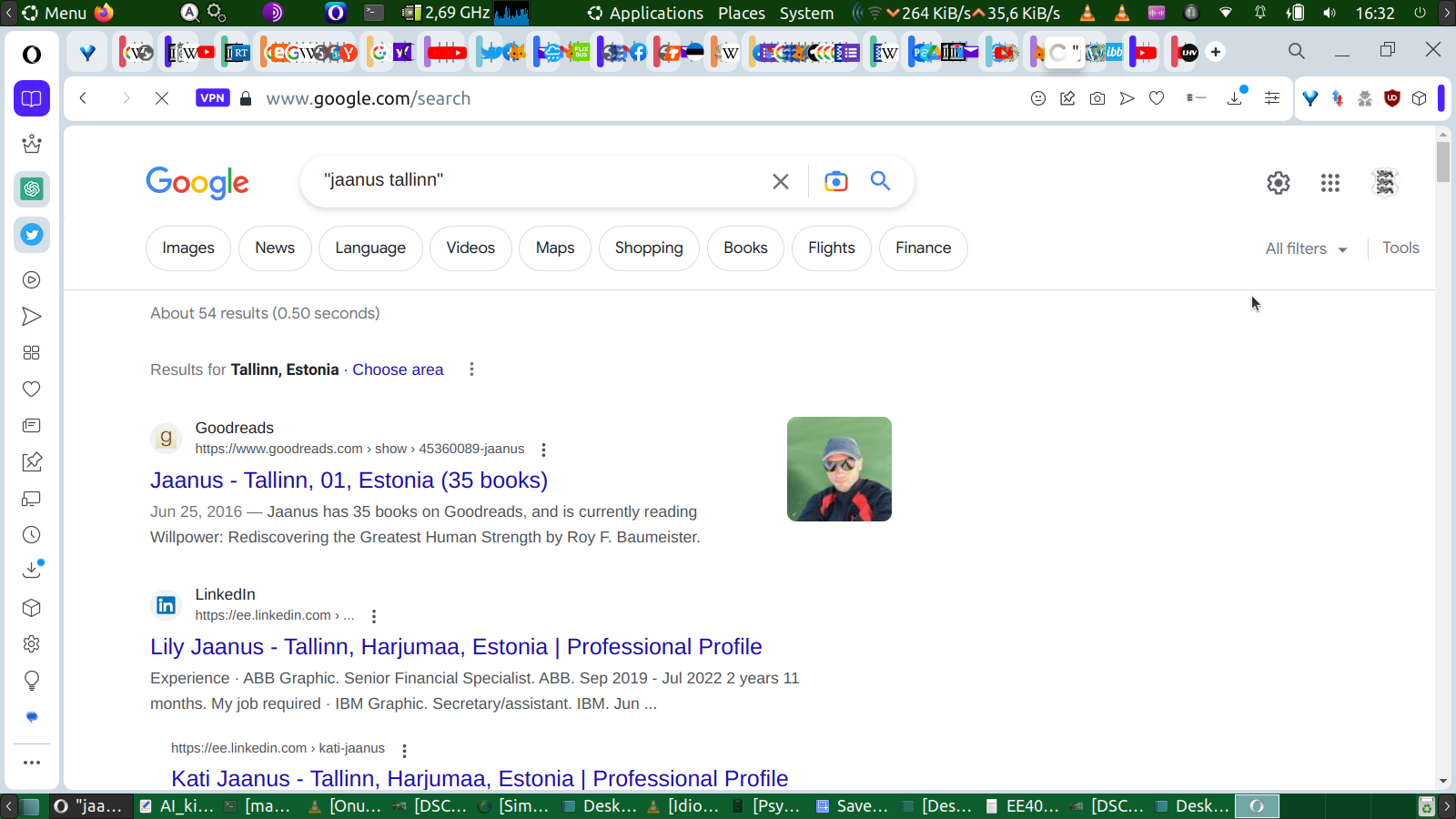The width and height of the screenshot is (1456, 819).
Task: Search open tabs with magnifier icon
Action: click(x=1297, y=52)
